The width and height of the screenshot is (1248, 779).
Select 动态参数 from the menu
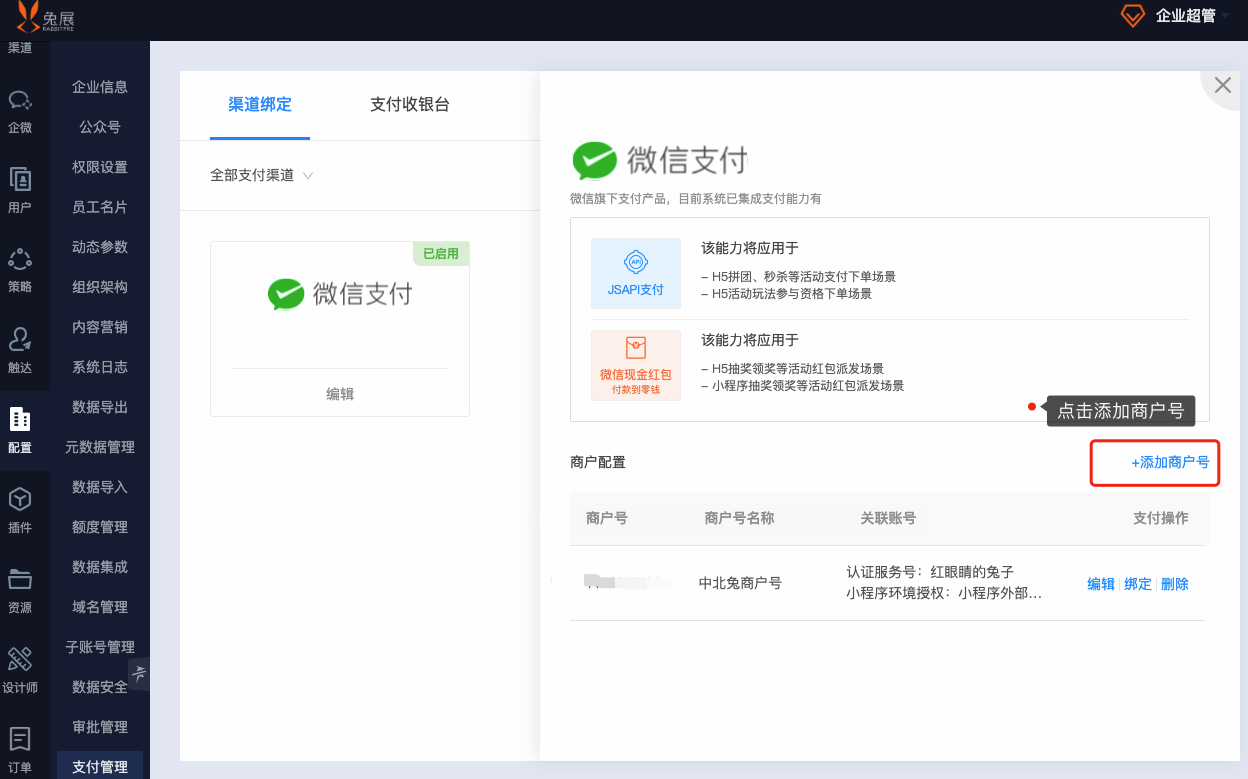coord(100,247)
